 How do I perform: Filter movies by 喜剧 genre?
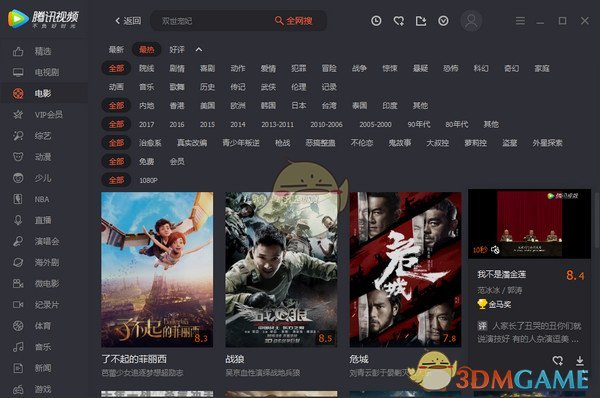(207, 69)
